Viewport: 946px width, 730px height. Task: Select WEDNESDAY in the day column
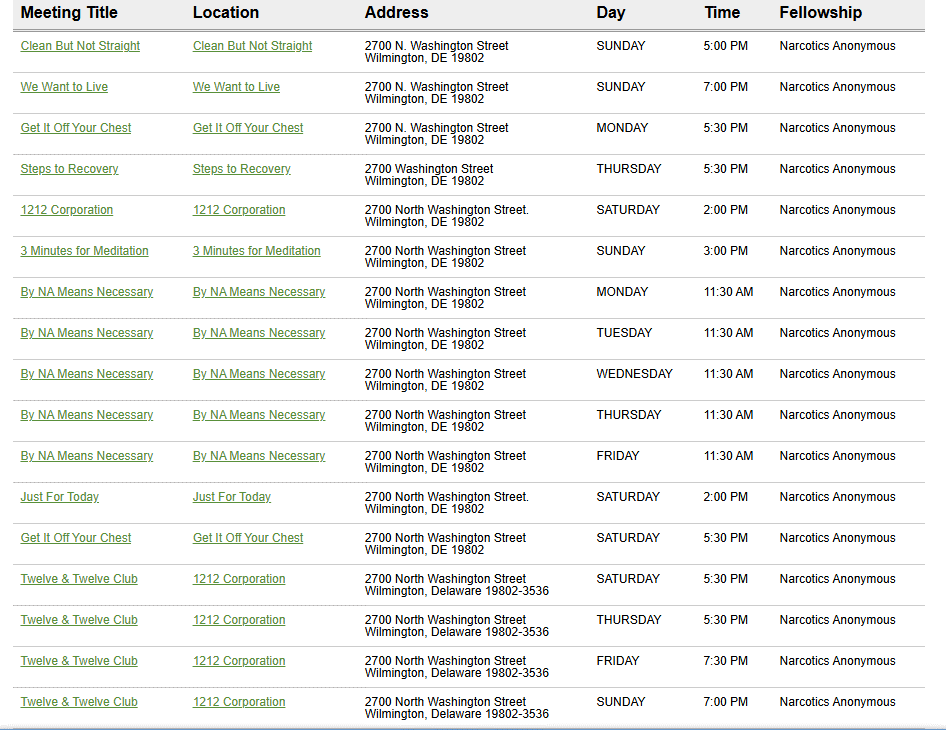coord(634,374)
